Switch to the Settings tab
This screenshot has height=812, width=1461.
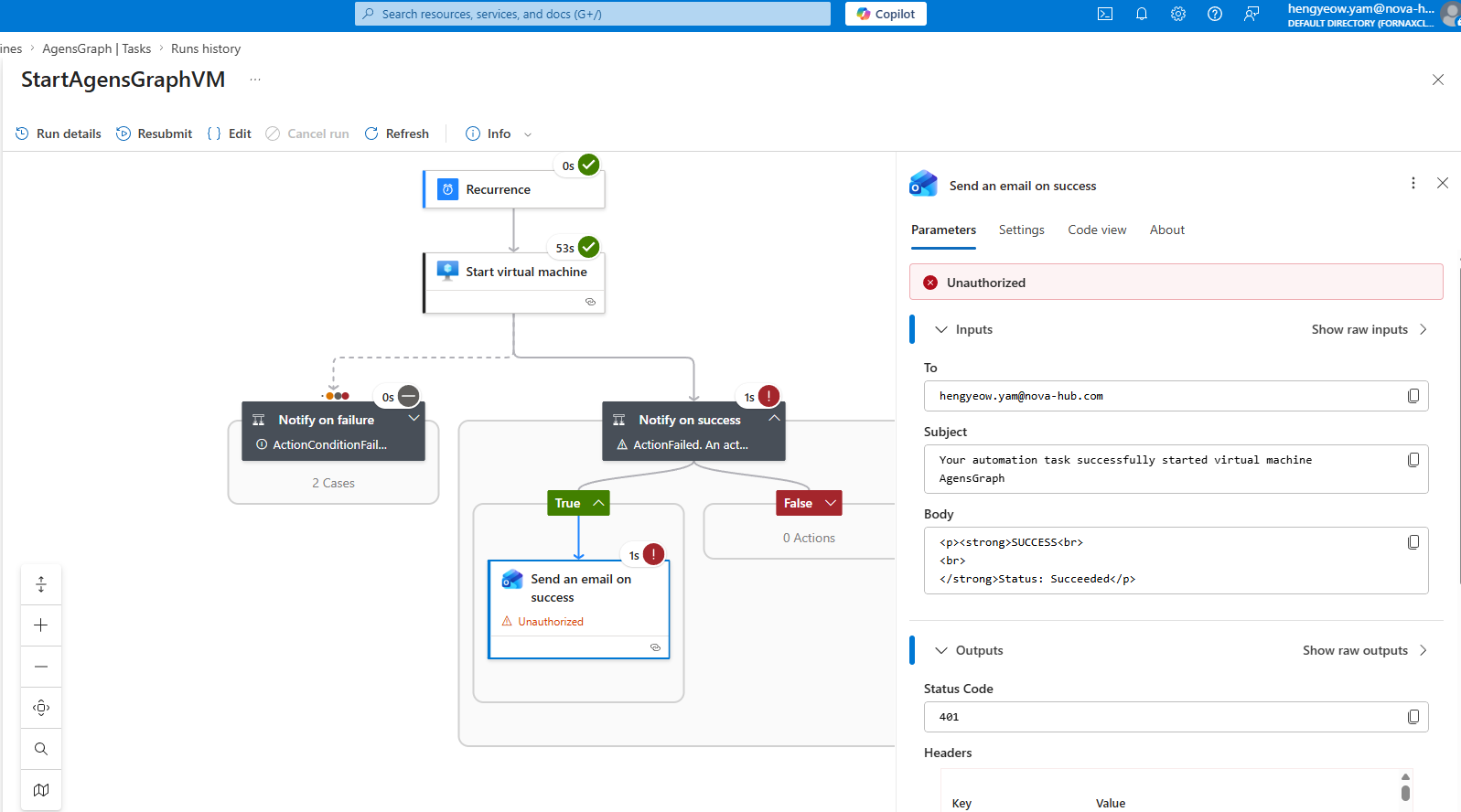point(1021,230)
